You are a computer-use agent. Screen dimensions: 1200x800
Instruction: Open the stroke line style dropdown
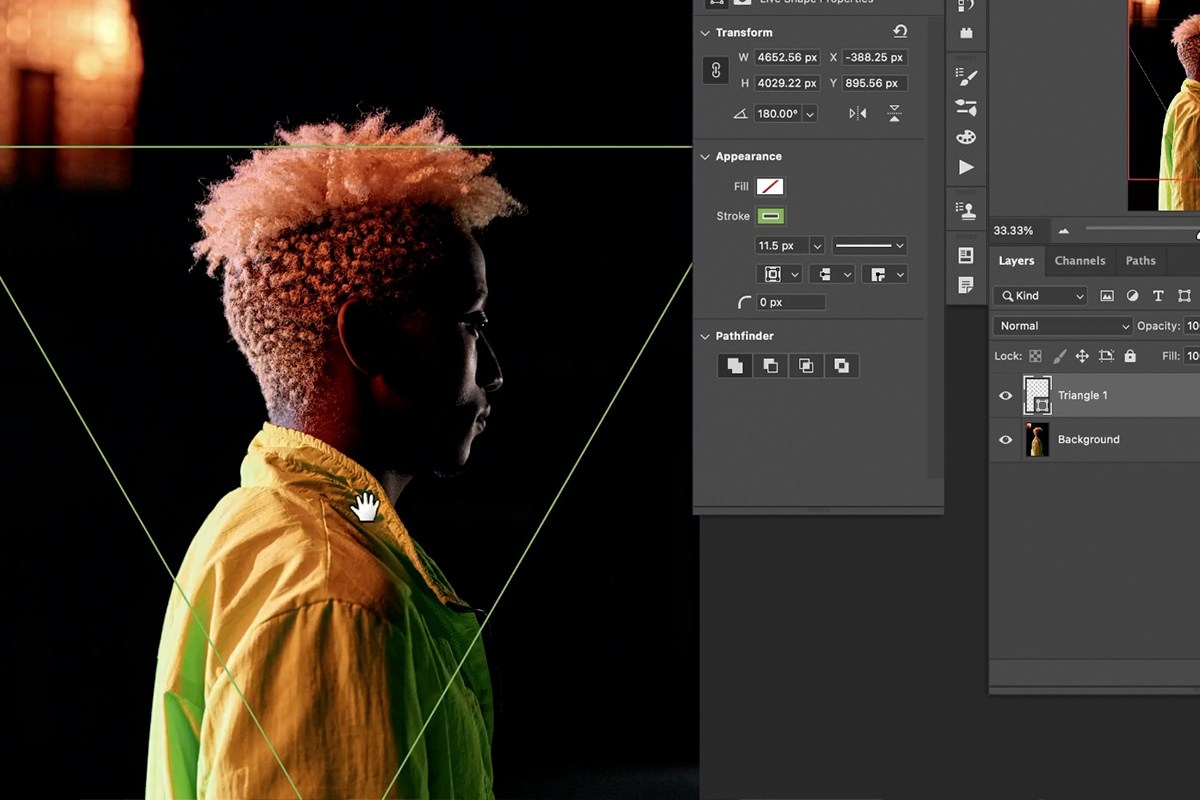click(870, 245)
